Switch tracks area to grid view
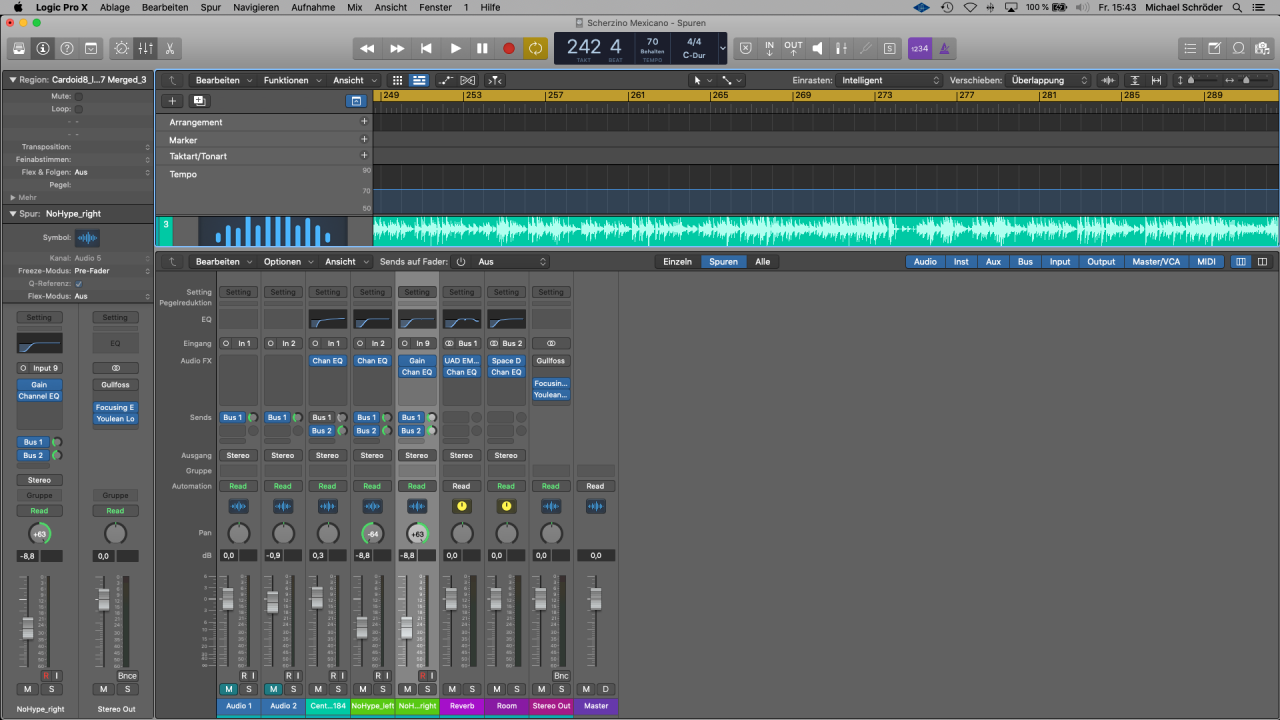The height and width of the screenshot is (720, 1280). [397, 80]
